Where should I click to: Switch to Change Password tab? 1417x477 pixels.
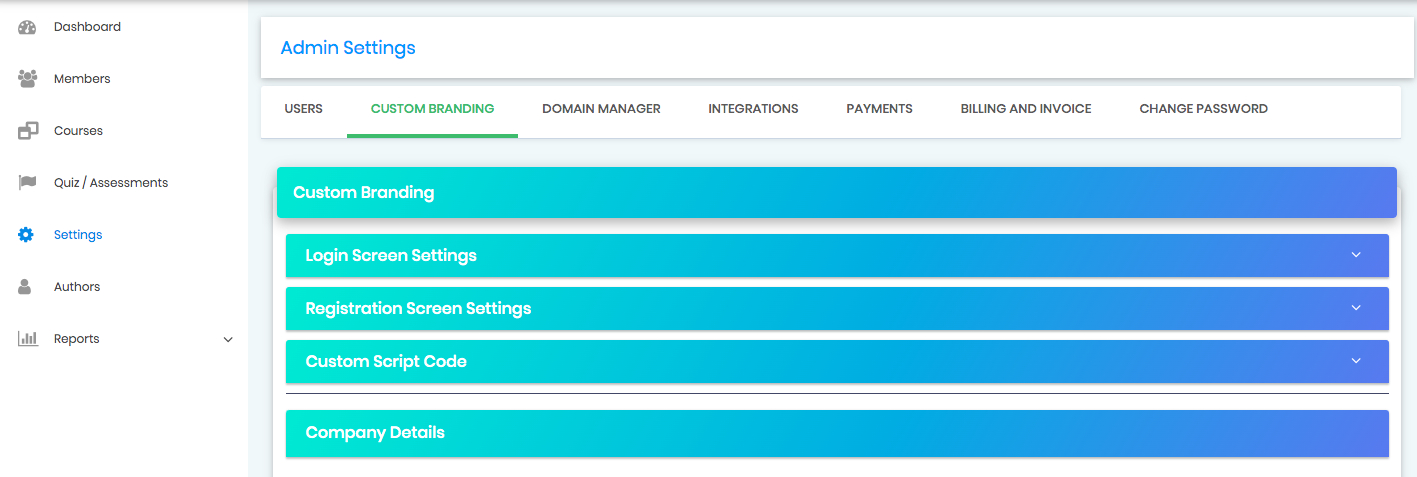pyautogui.click(x=1203, y=109)
